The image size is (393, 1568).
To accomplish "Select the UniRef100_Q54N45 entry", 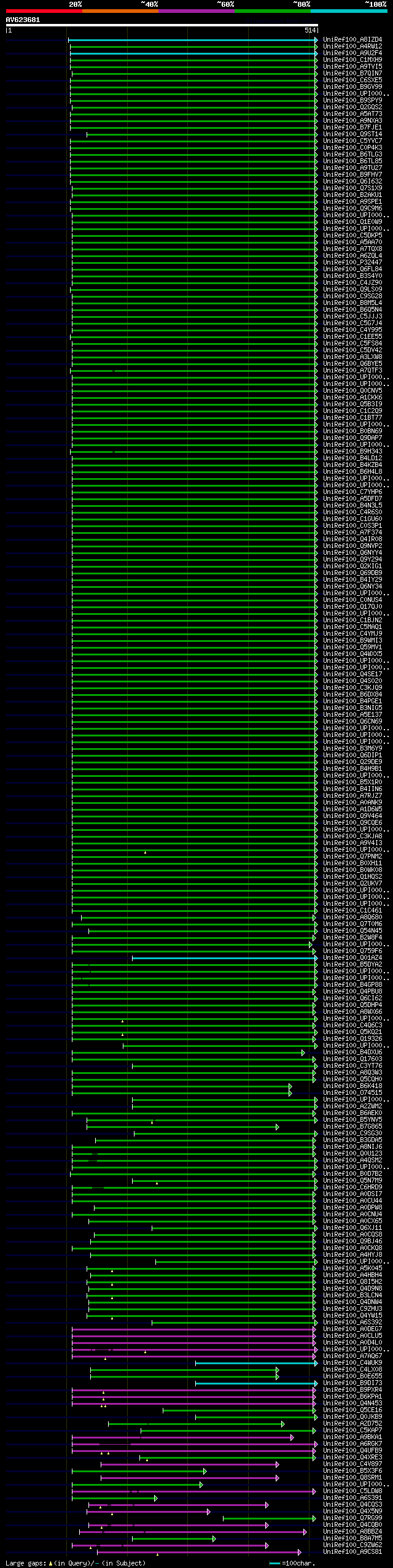I will pyautogui.click(x=352, y=931).
